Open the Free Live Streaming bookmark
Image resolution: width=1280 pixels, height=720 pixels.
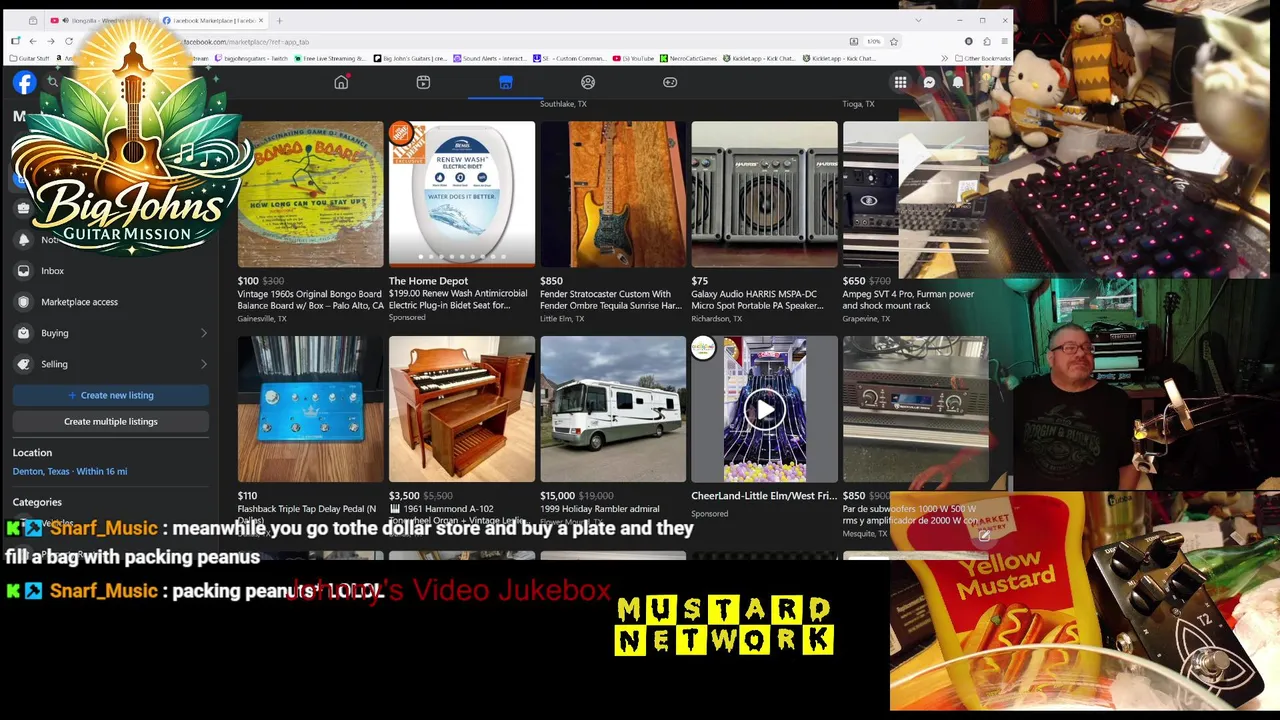330,58
